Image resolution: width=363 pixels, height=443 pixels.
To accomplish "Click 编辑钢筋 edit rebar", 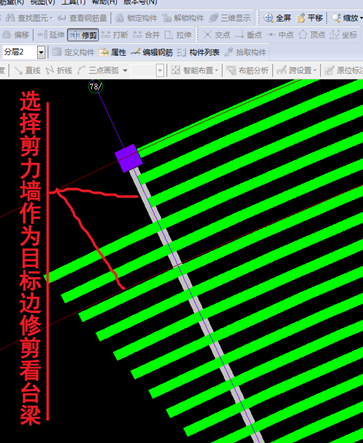I will tap(152, 52).
